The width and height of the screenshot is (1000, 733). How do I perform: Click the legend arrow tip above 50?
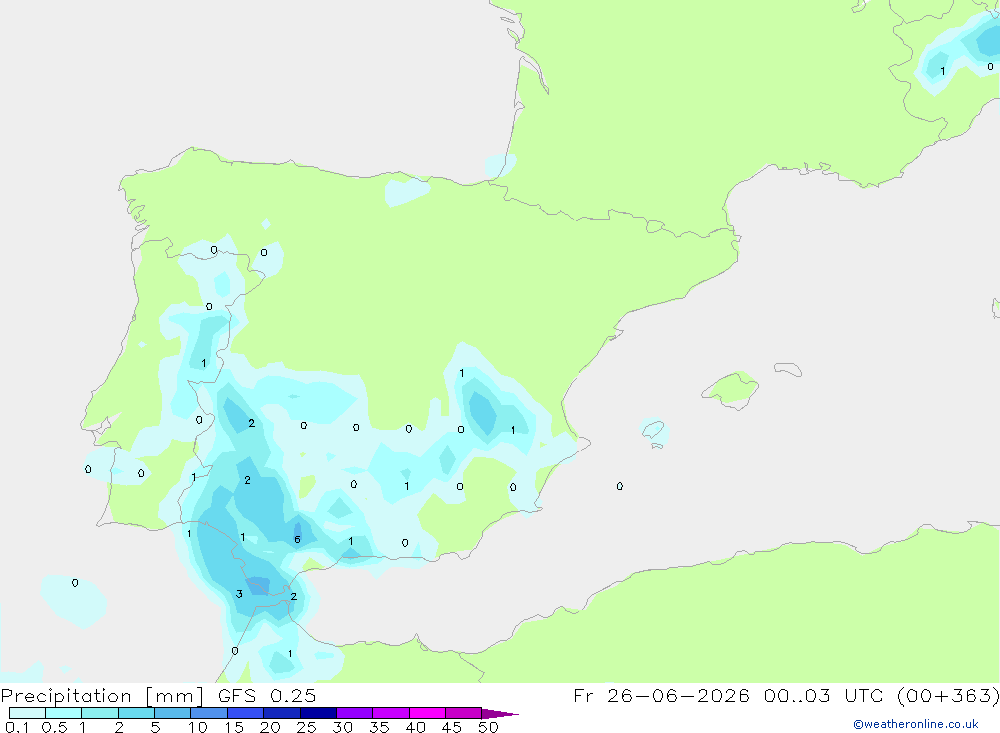pos(500,713)
